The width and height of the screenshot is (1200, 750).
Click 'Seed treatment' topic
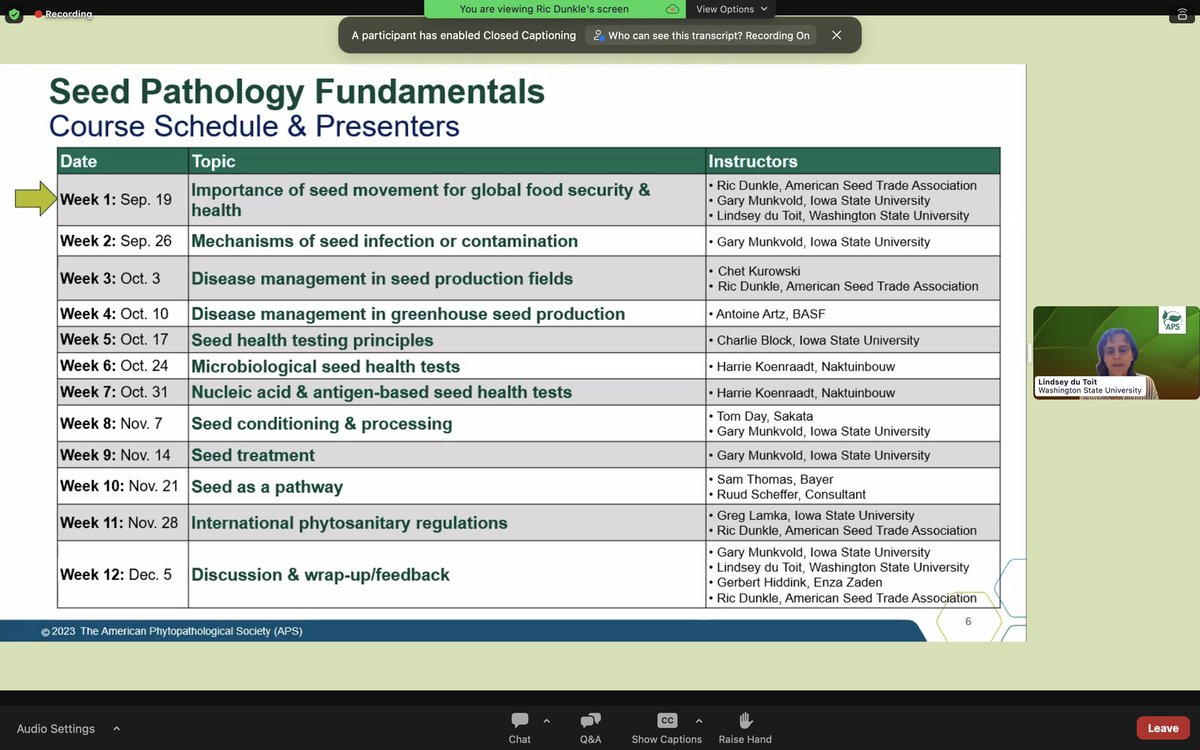253,455
